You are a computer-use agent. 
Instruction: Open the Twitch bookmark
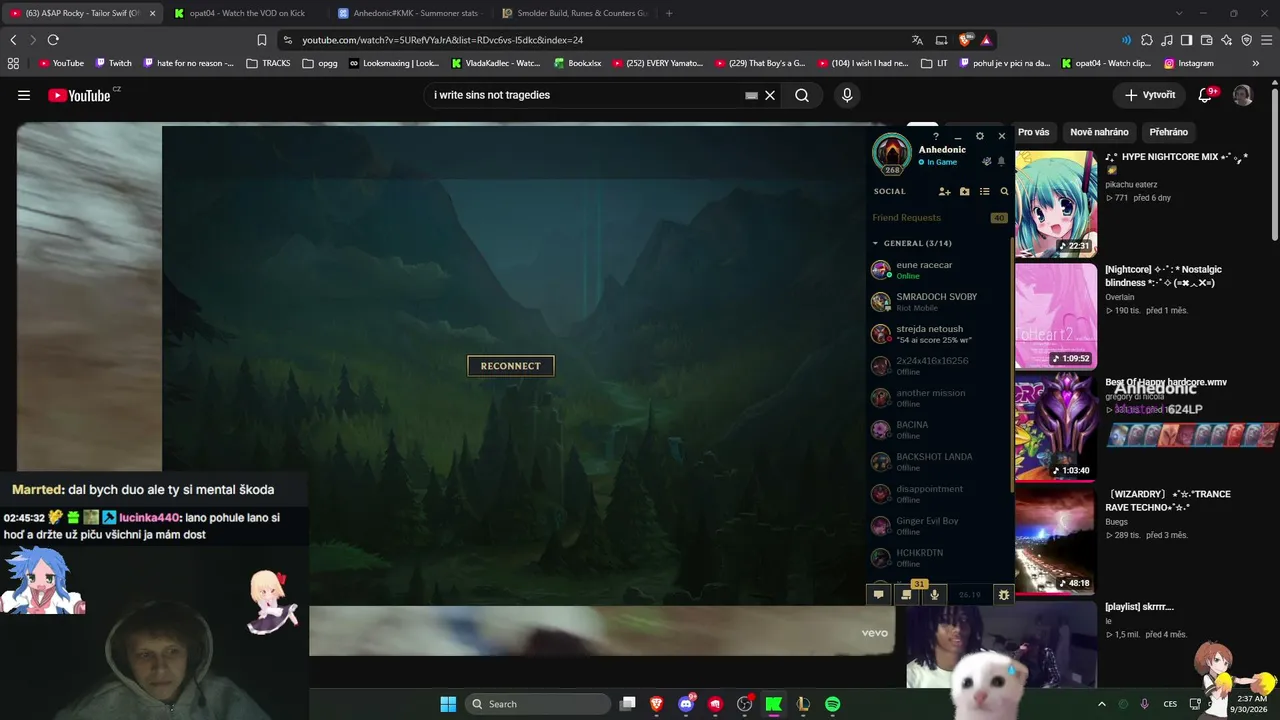(113, 63)
